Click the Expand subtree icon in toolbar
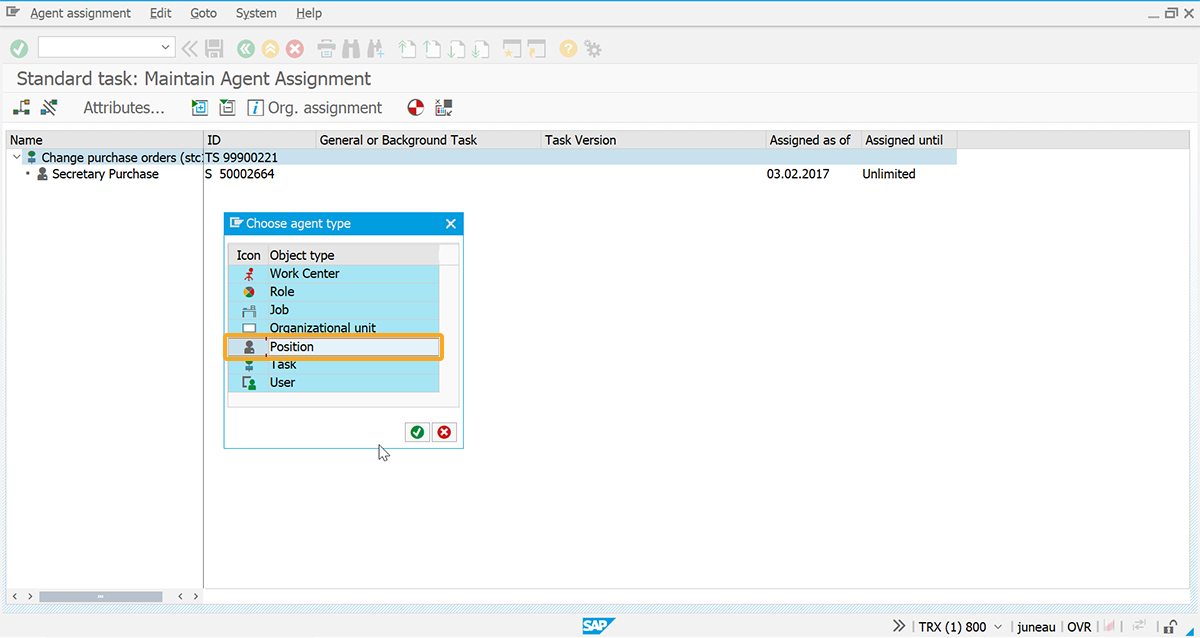Image resolution: width=1200 pixels, height=638 pixels. [x=200, y=108]
